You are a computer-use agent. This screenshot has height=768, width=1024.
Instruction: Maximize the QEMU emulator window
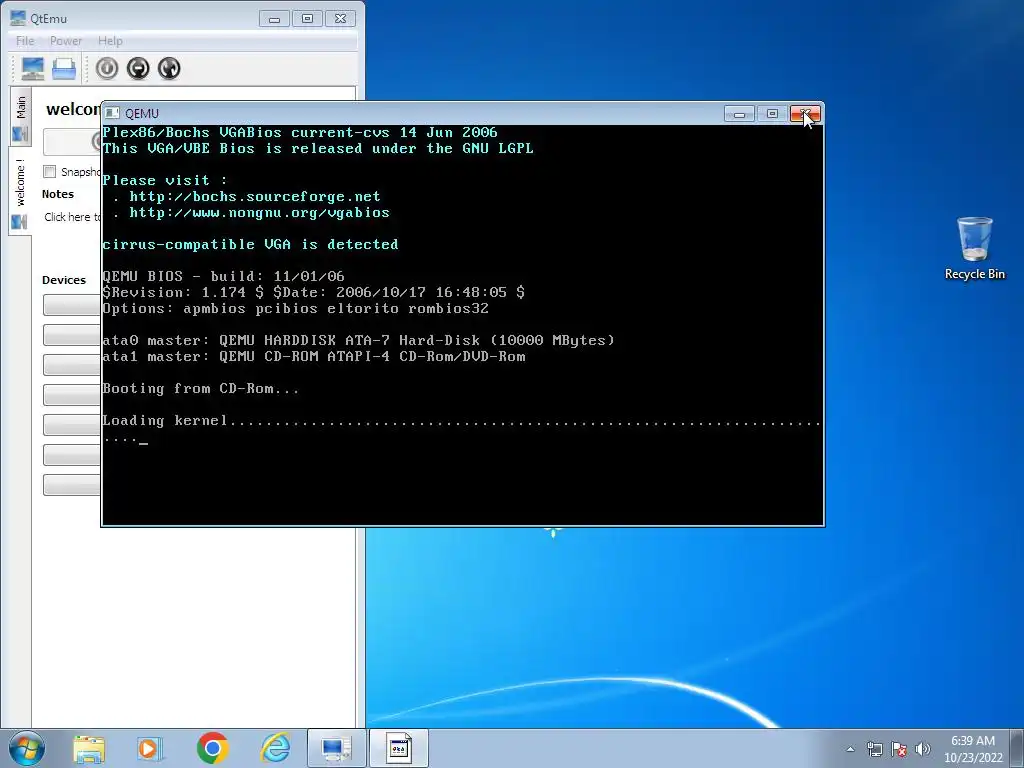(x=772, y=114)
